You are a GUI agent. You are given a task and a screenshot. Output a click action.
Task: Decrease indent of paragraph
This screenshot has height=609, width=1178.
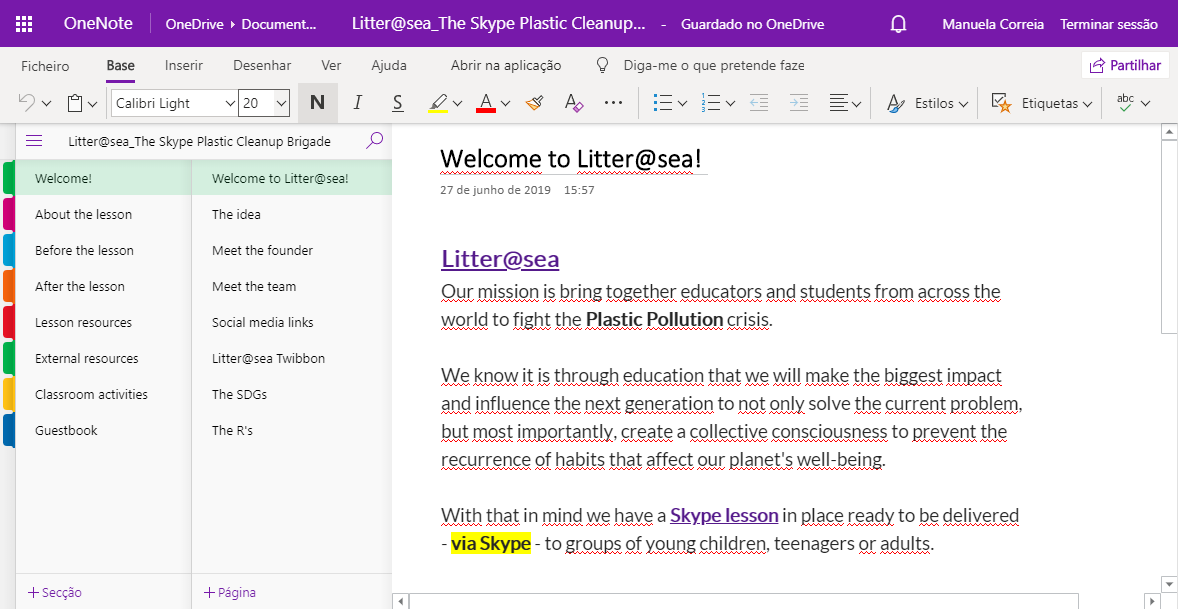[759, 103]
